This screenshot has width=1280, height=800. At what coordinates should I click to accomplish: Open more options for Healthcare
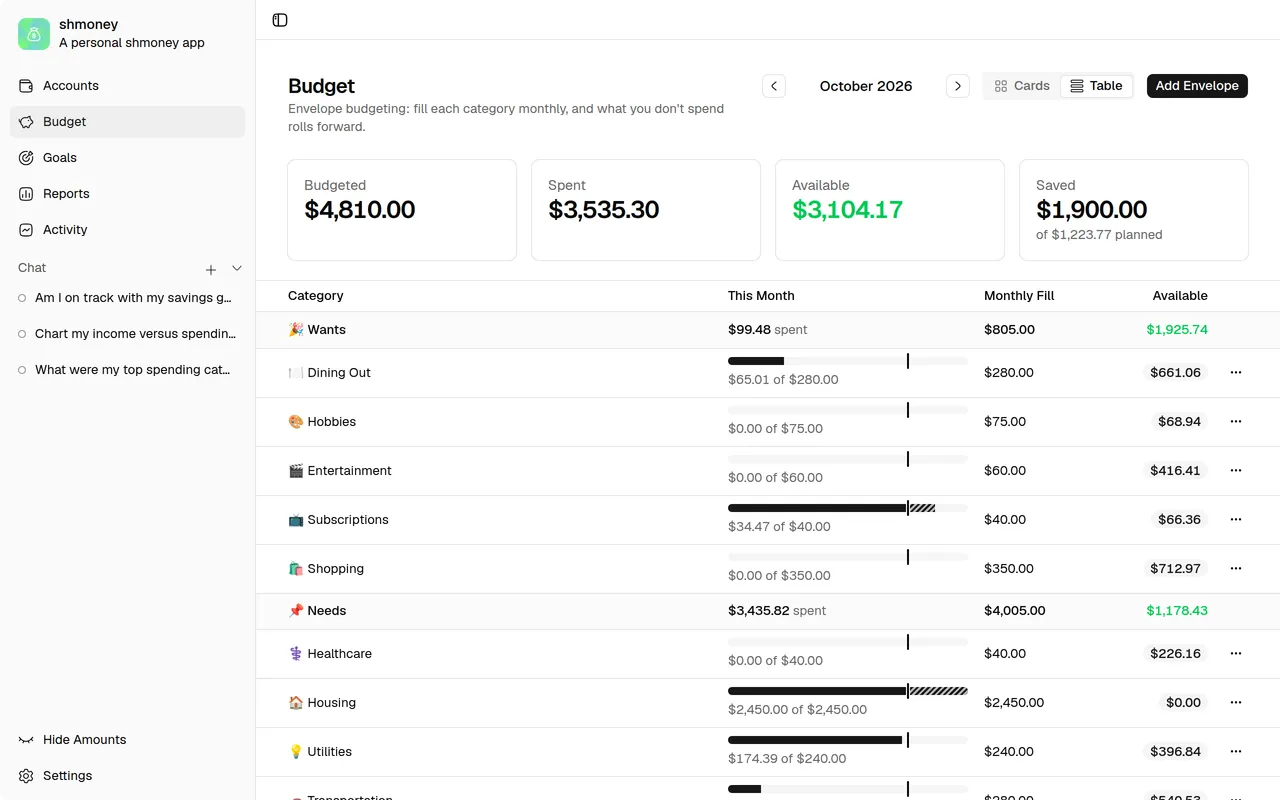point(1236,654)
